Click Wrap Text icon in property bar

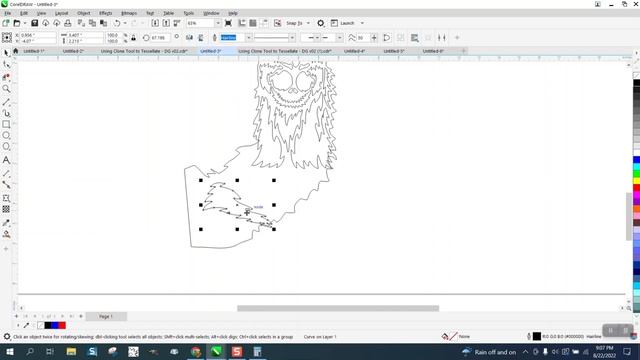tap(415, 38)
